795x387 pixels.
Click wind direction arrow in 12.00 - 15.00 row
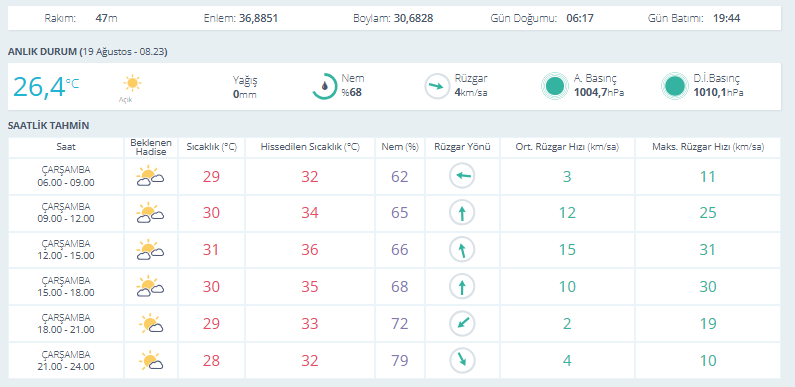tap(462, 250)
